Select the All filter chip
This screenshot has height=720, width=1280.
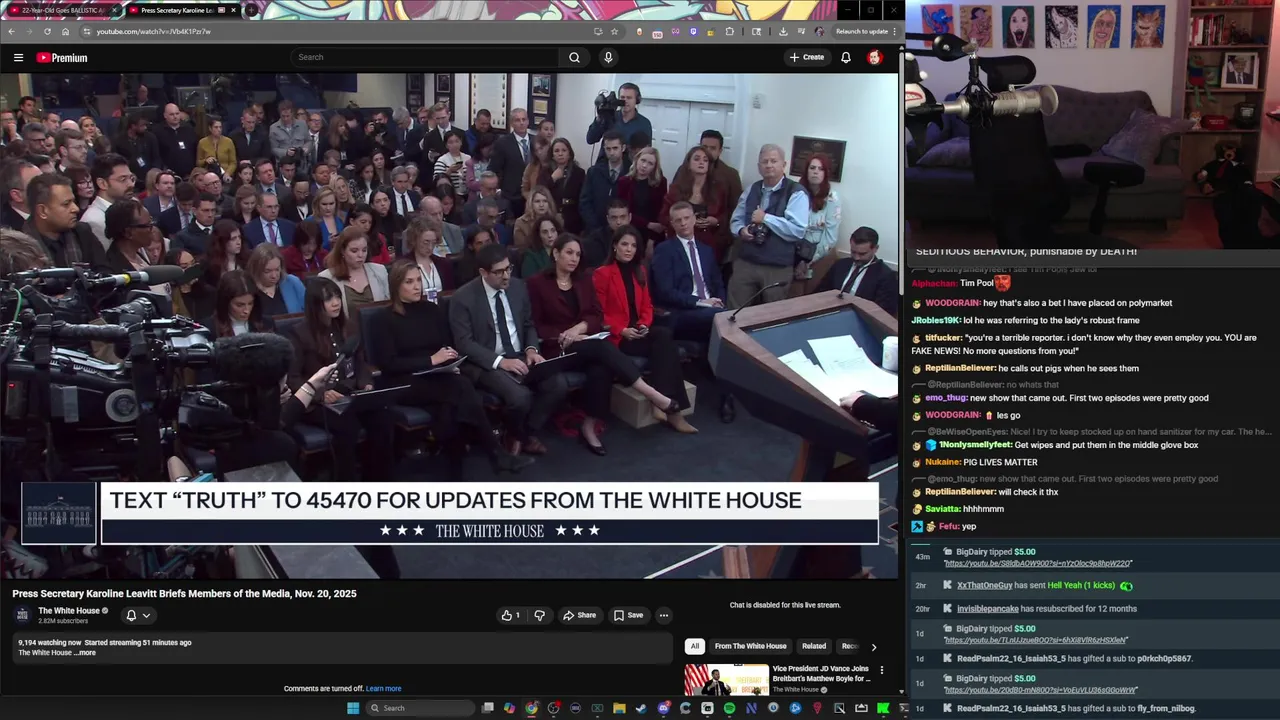695,646
